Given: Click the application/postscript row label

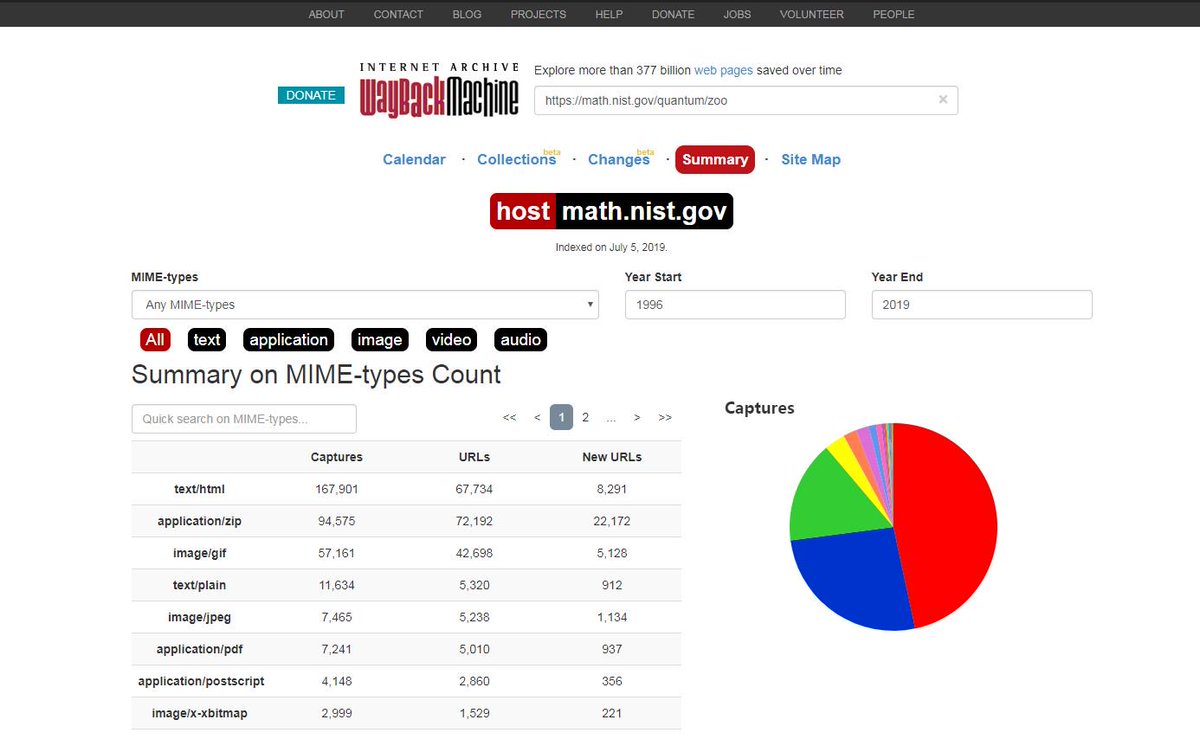Looking at the screenshot, I should coord(201,681).
